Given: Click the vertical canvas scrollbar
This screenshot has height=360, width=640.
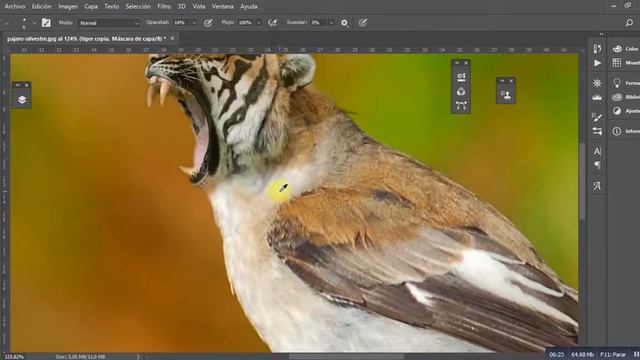Looking at the screenshot, I should [x=581, y=180].
